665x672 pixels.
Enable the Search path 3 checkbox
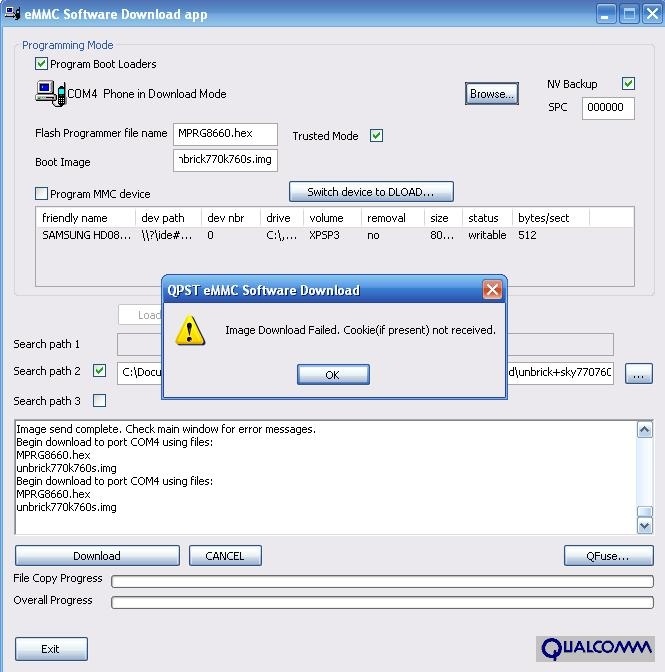coord(99,401)
